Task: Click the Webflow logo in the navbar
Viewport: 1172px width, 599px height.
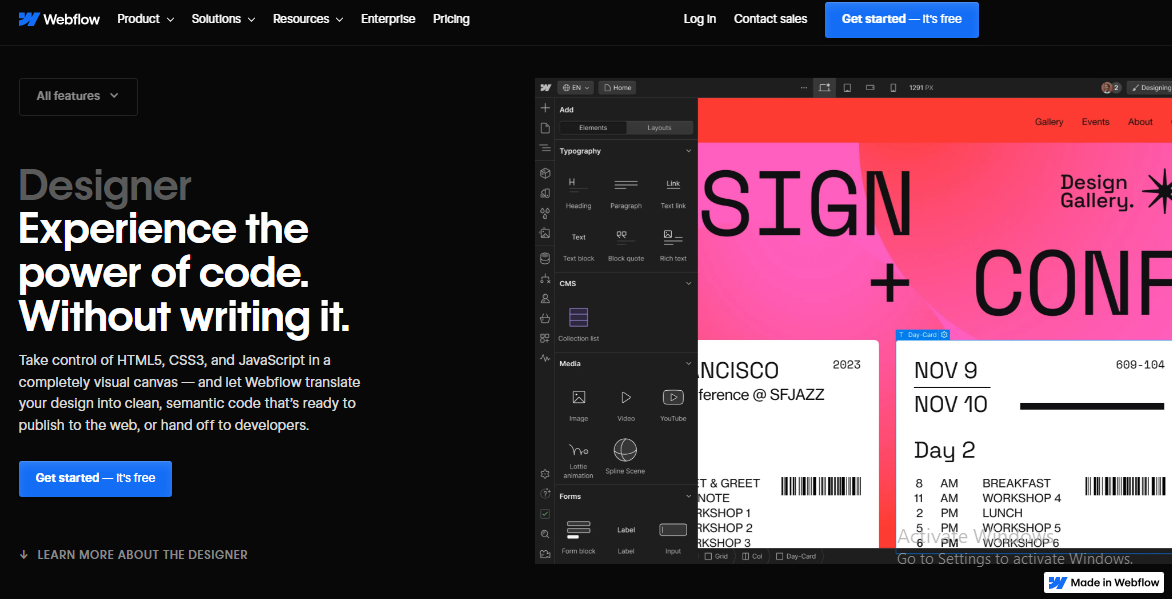Action: 59,19
